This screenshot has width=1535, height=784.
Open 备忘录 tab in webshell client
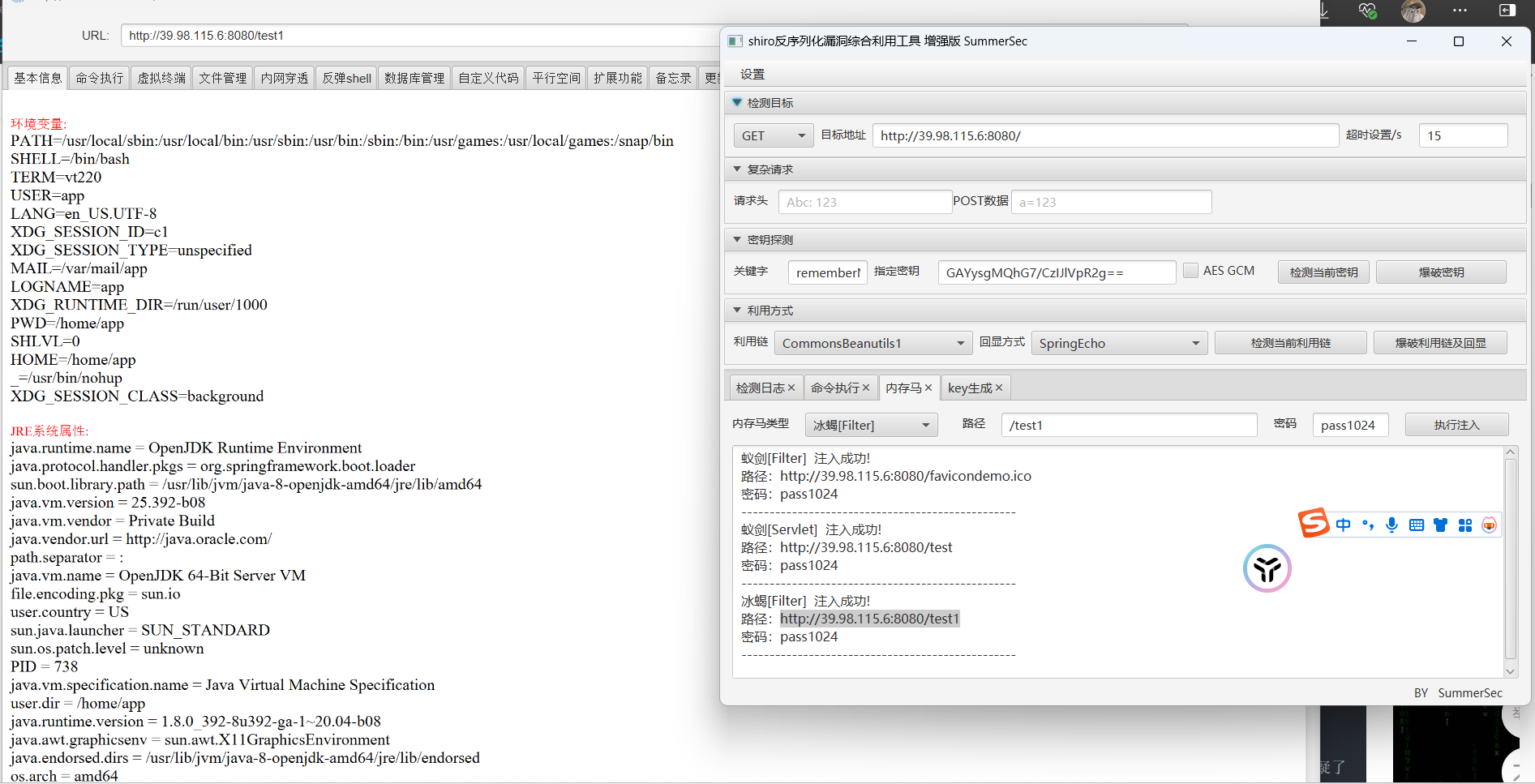click(x=673, y=78)
